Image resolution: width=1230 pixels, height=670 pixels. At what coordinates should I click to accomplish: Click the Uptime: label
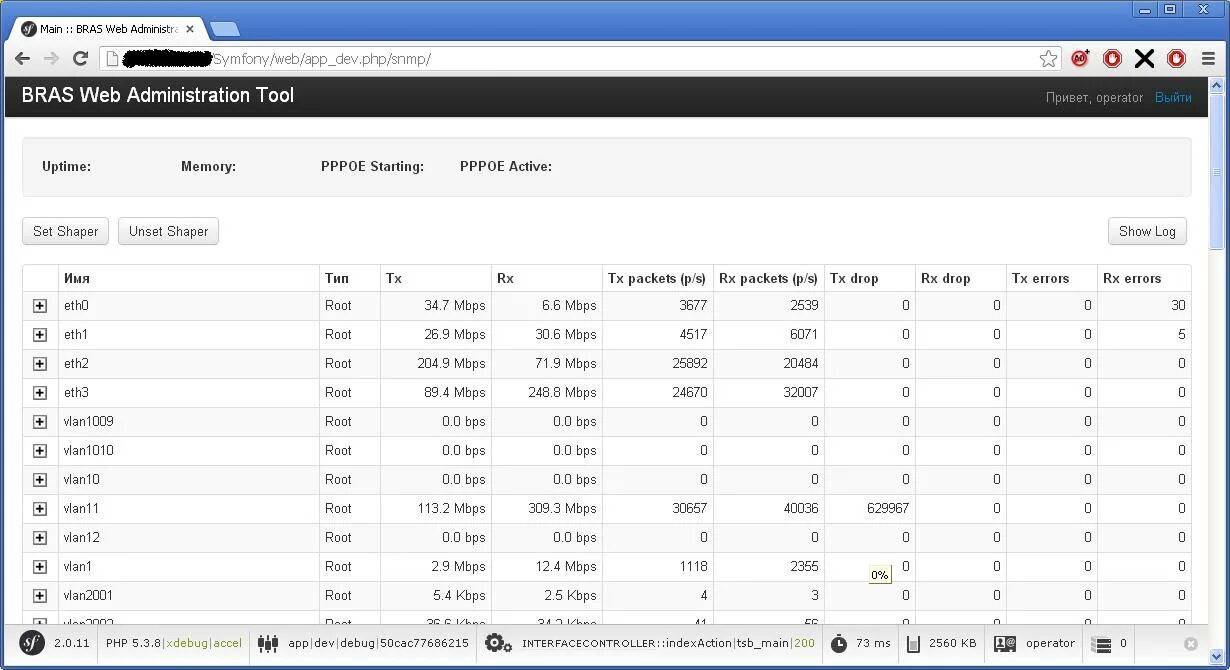click(x=66, y=167)
